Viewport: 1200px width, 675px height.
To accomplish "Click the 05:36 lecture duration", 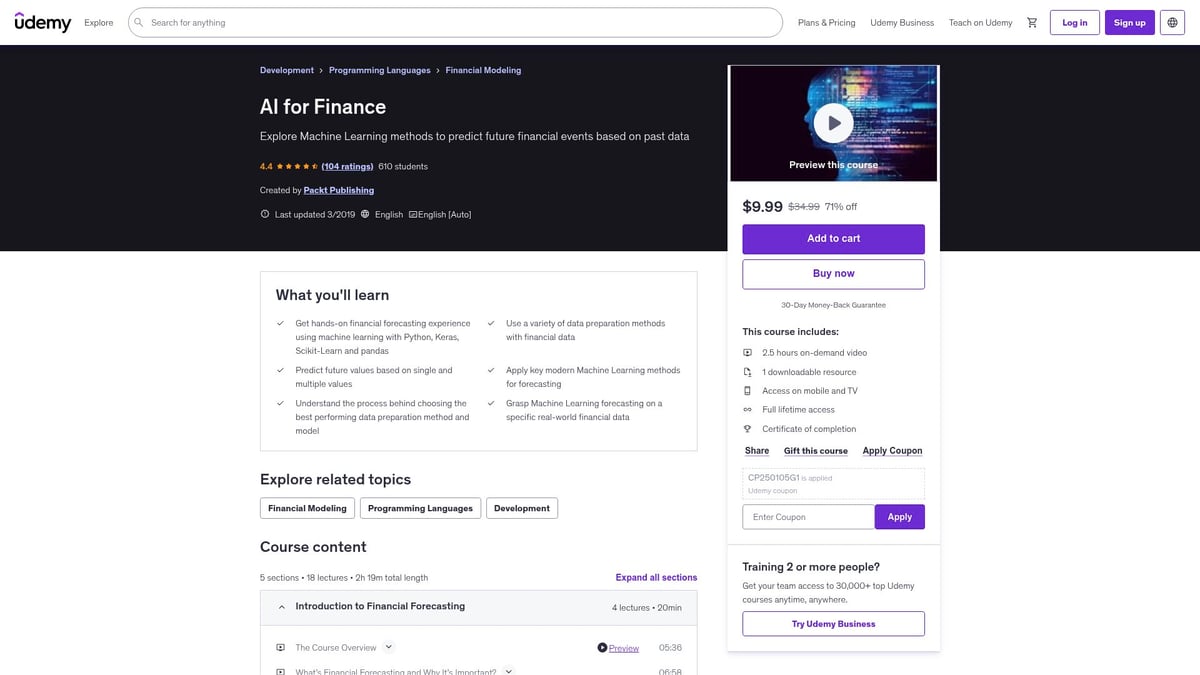I will tap(670, 648).
